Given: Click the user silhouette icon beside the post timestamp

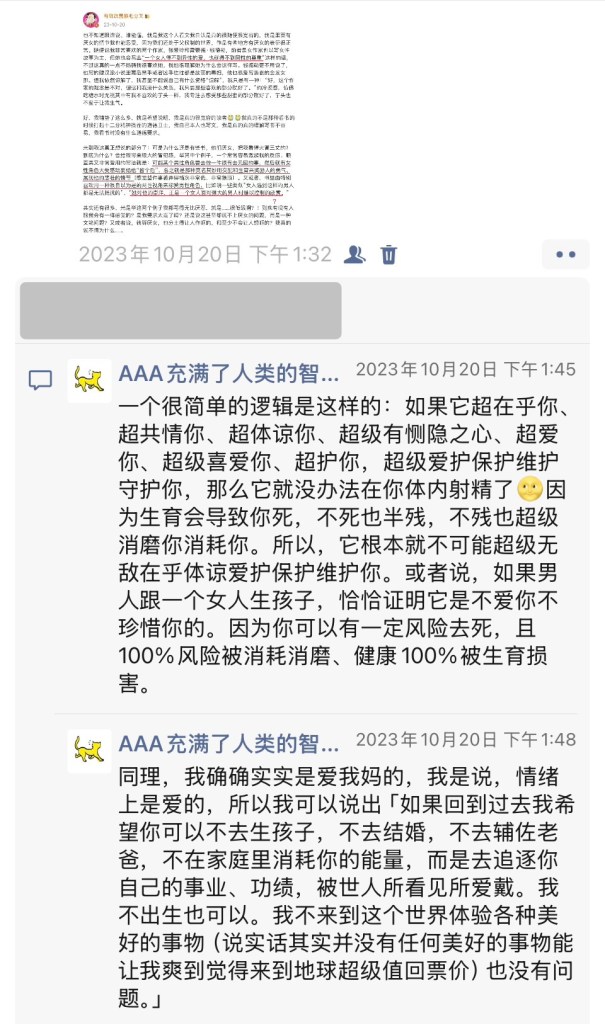Looking at the screenshot, I should pos(354,254).
